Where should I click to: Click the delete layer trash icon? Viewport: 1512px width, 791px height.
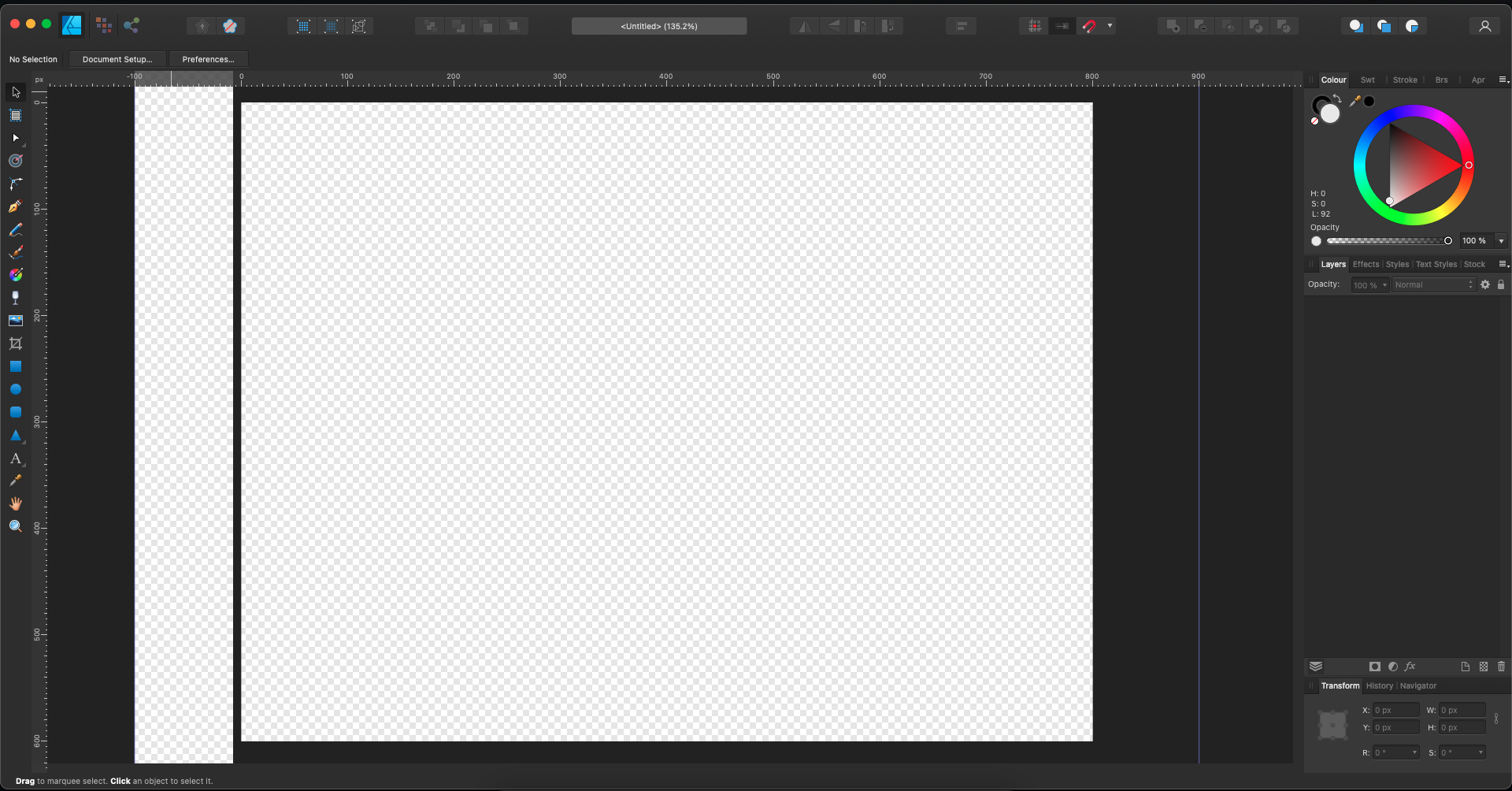pyautogui.click(x=1502, y=667)
